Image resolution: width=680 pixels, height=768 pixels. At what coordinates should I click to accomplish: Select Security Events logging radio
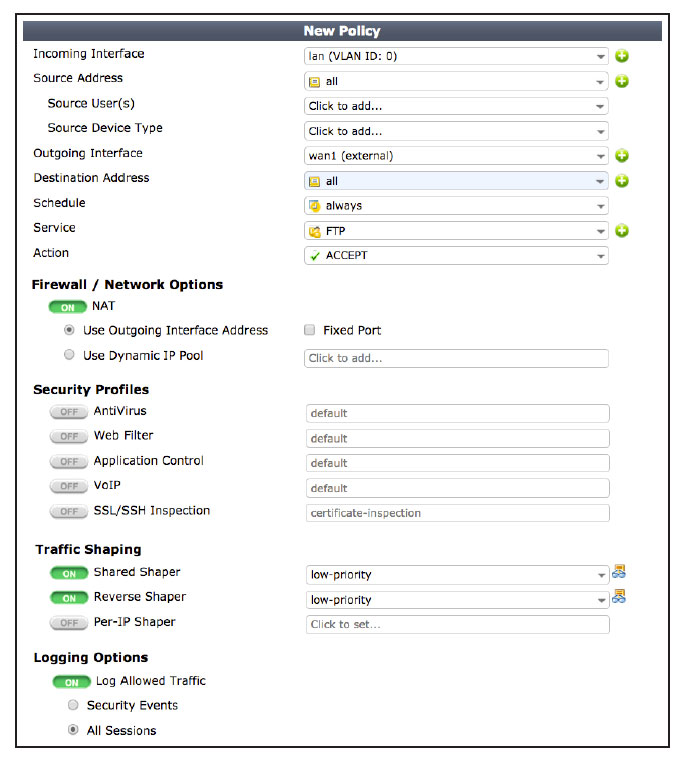click(x=73, y=705)
